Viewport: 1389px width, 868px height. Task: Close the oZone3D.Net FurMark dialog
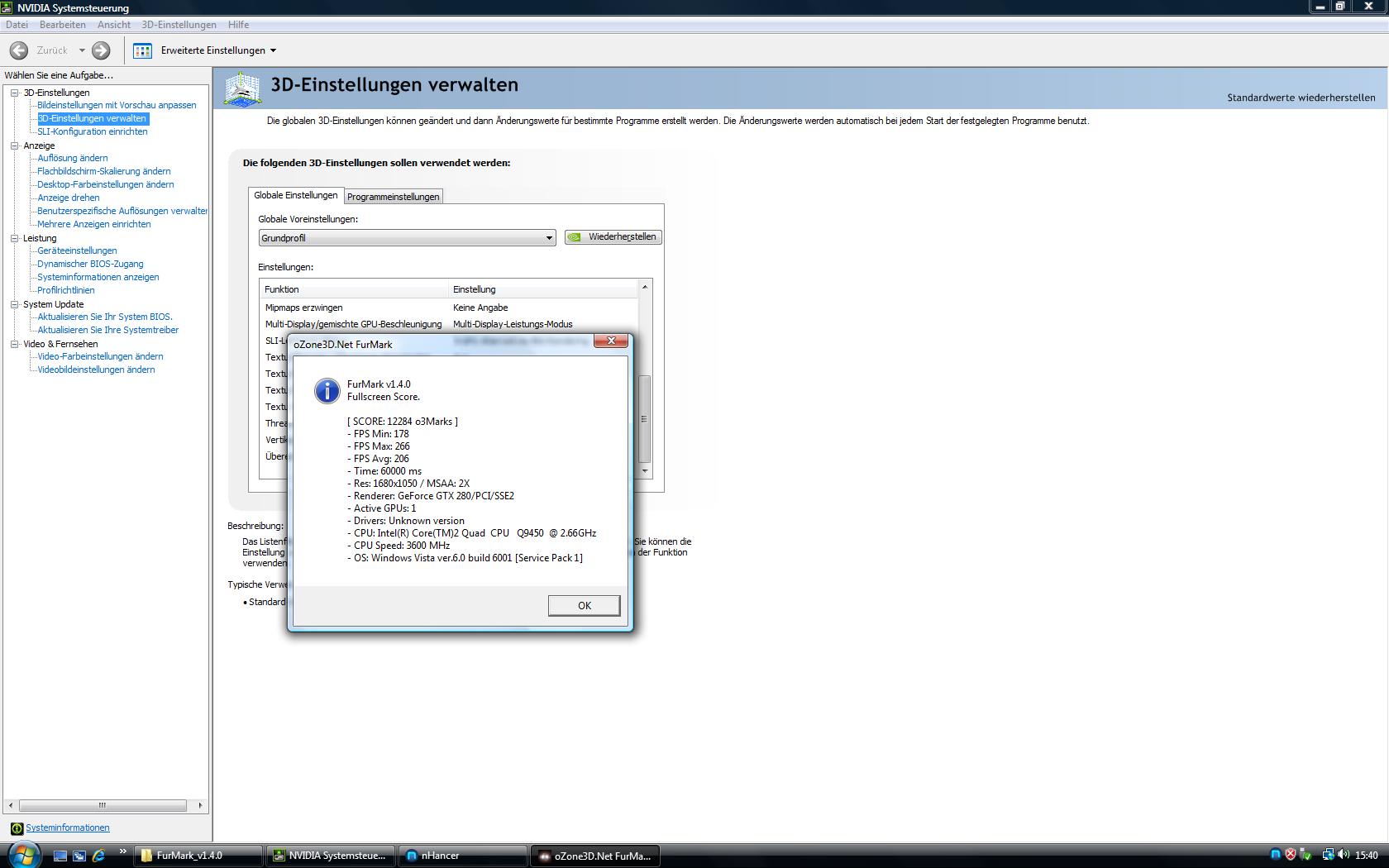[611, 341]
